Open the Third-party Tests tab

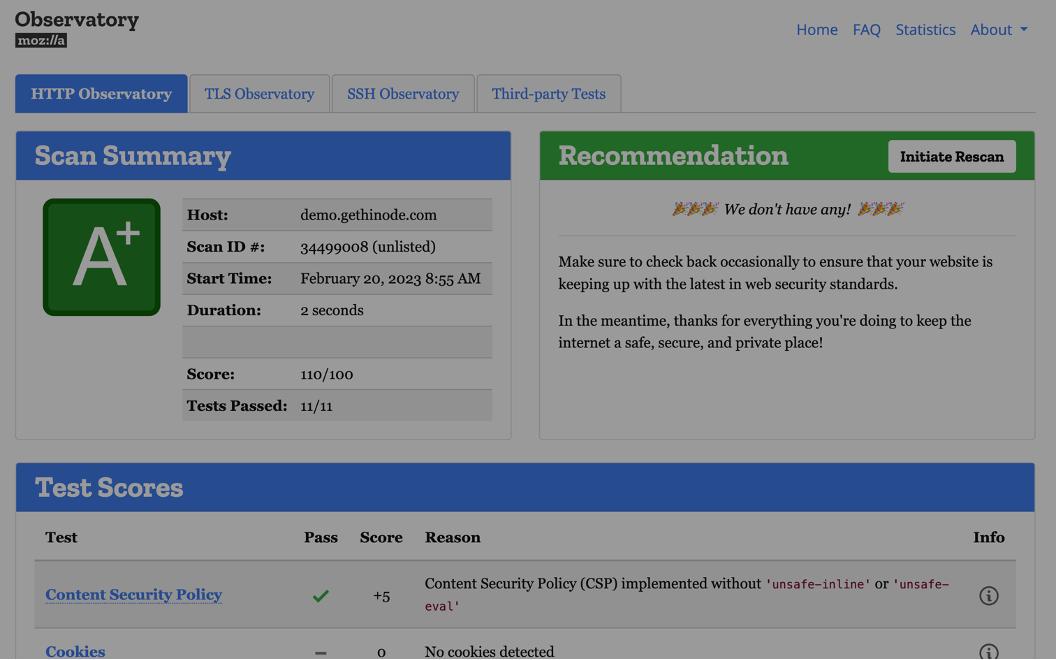coord(548,94)
